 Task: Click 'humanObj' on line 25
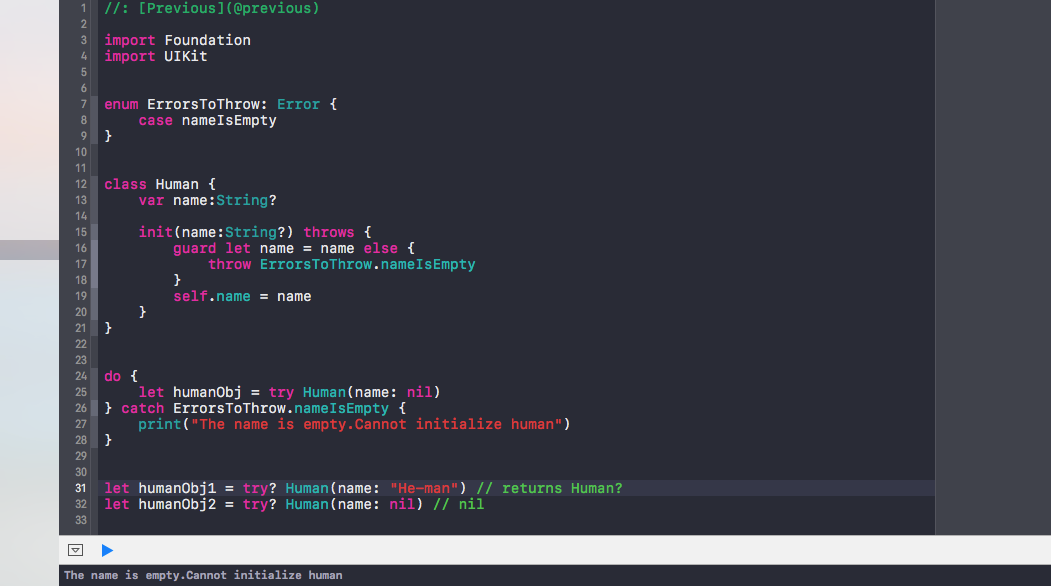(207, 392)
